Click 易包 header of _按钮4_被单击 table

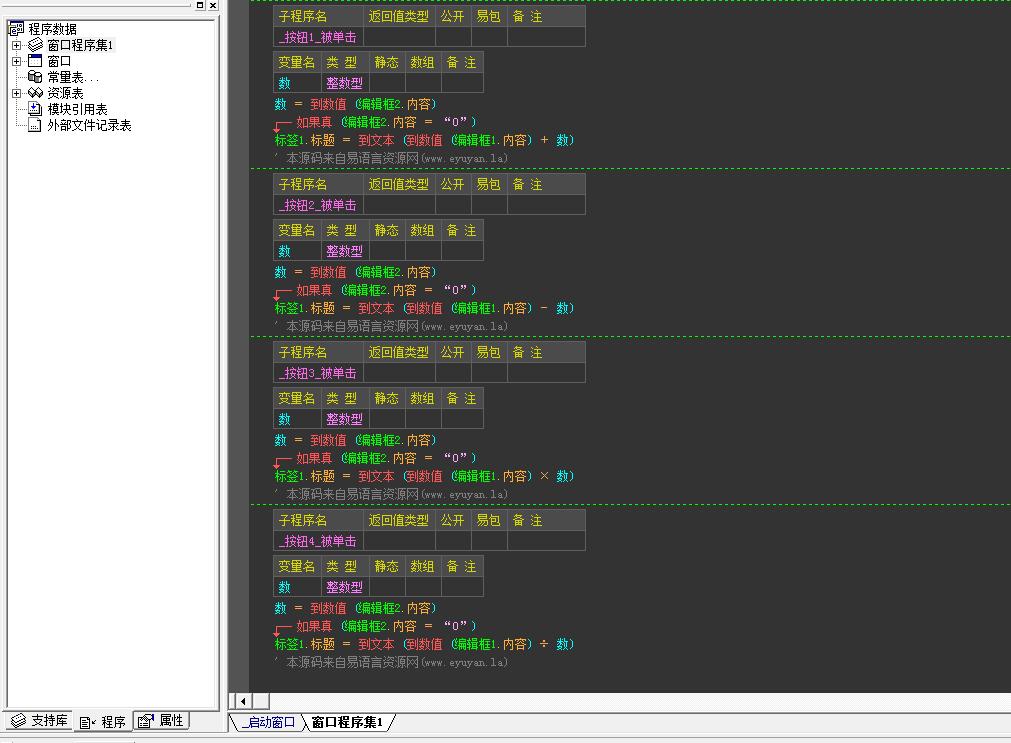[x=488, y=520]
